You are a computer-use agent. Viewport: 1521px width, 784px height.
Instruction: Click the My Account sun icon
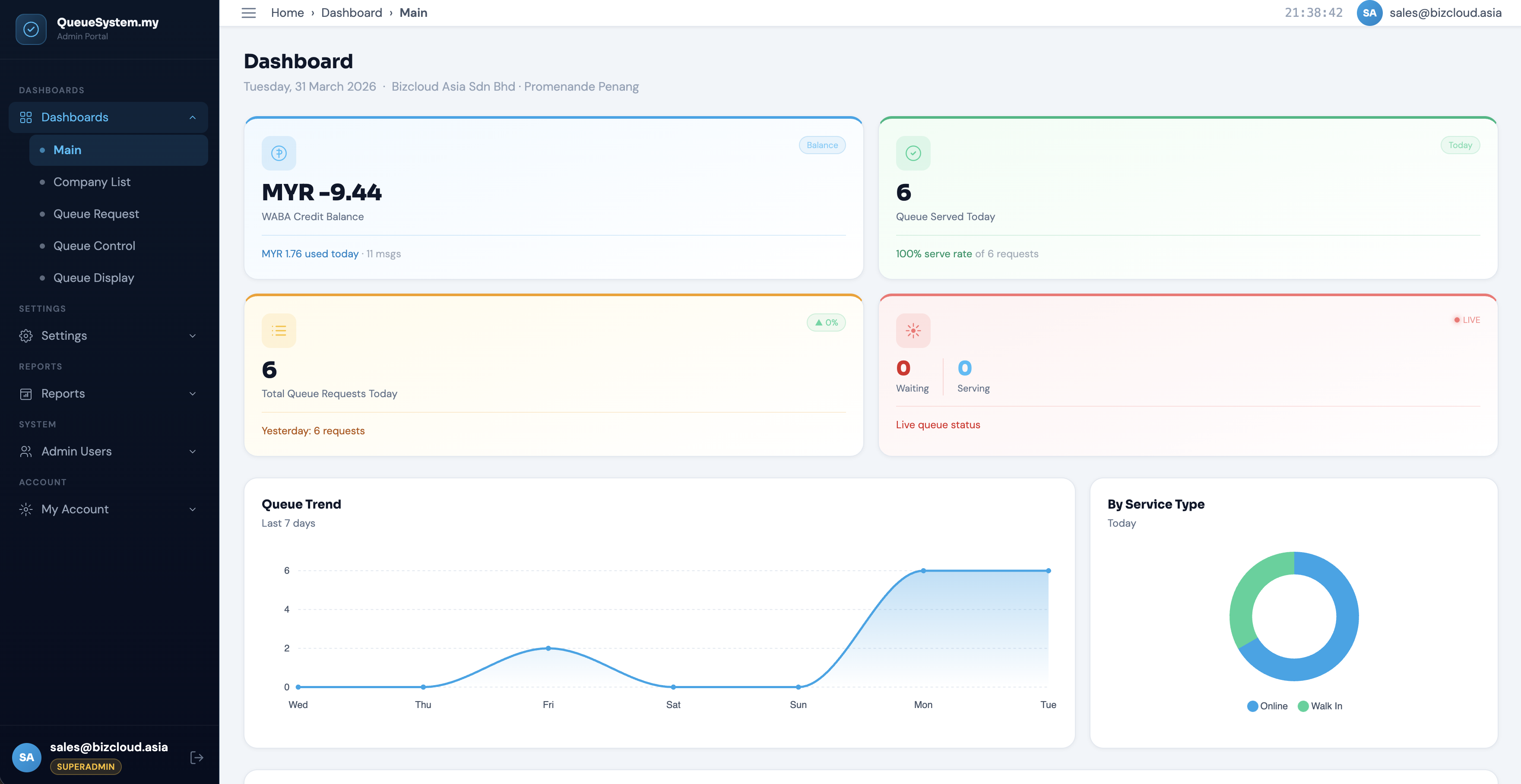(26, 509)
